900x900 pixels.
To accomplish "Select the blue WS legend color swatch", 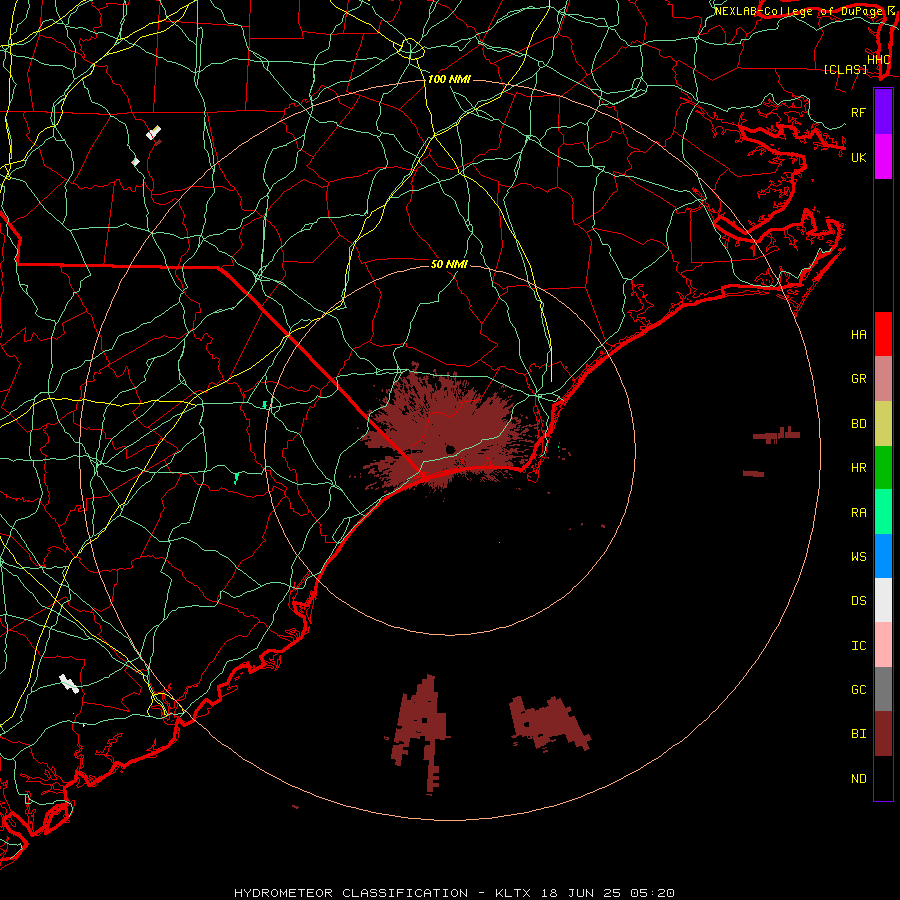I will click(883, 556).
